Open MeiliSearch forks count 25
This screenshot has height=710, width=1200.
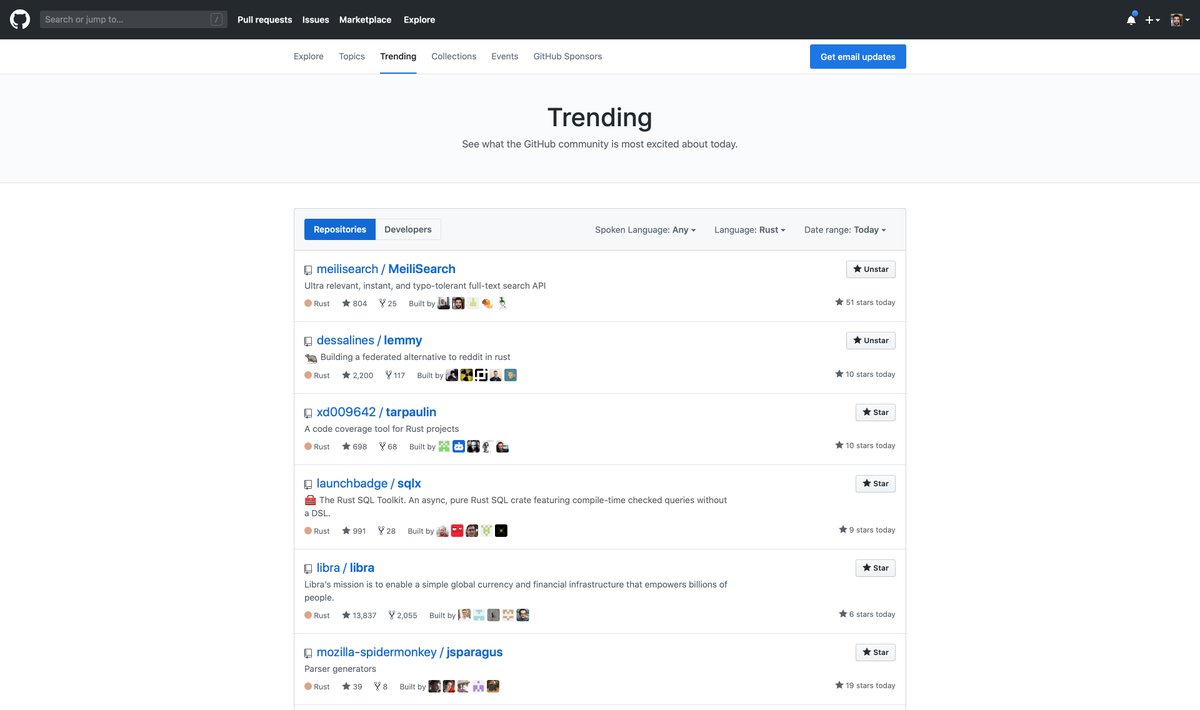(387, 303)
